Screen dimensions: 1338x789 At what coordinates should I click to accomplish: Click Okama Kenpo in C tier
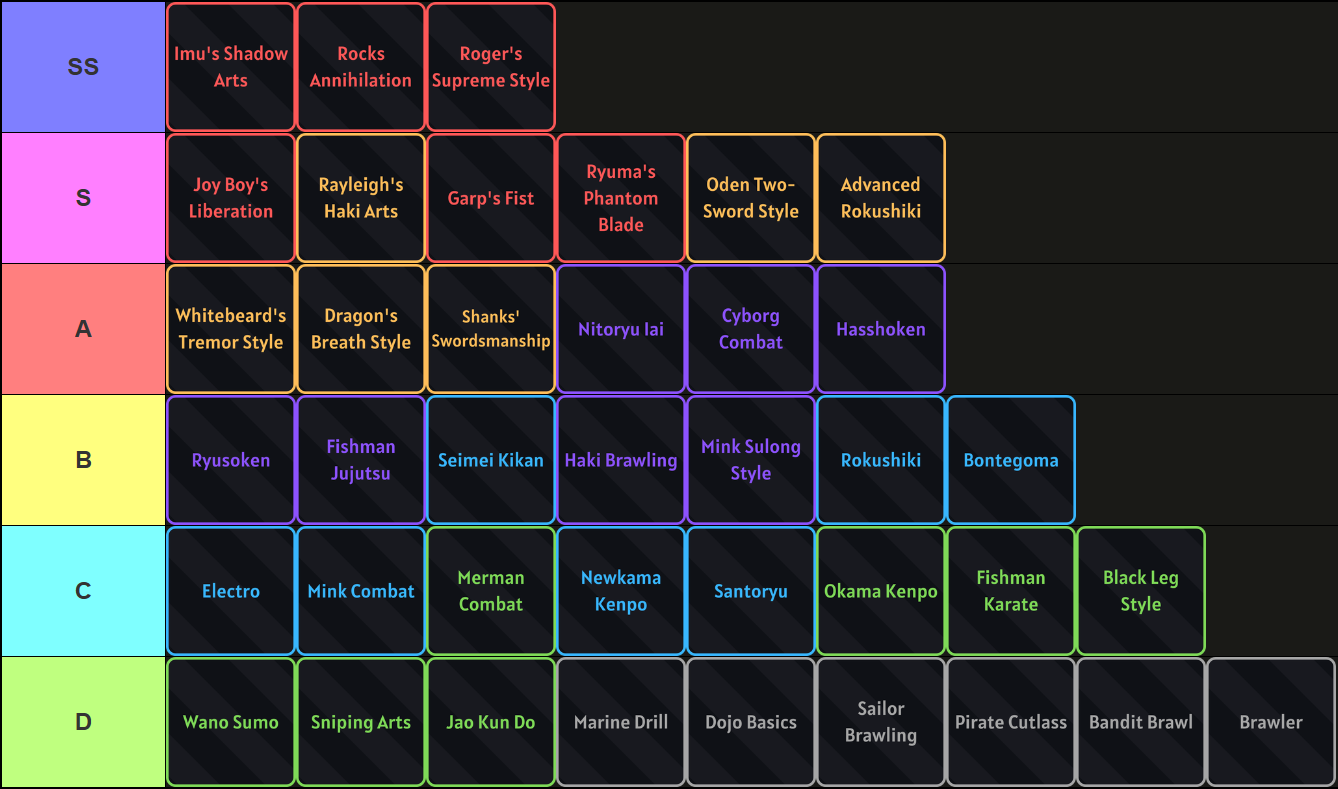click(880, 590)
